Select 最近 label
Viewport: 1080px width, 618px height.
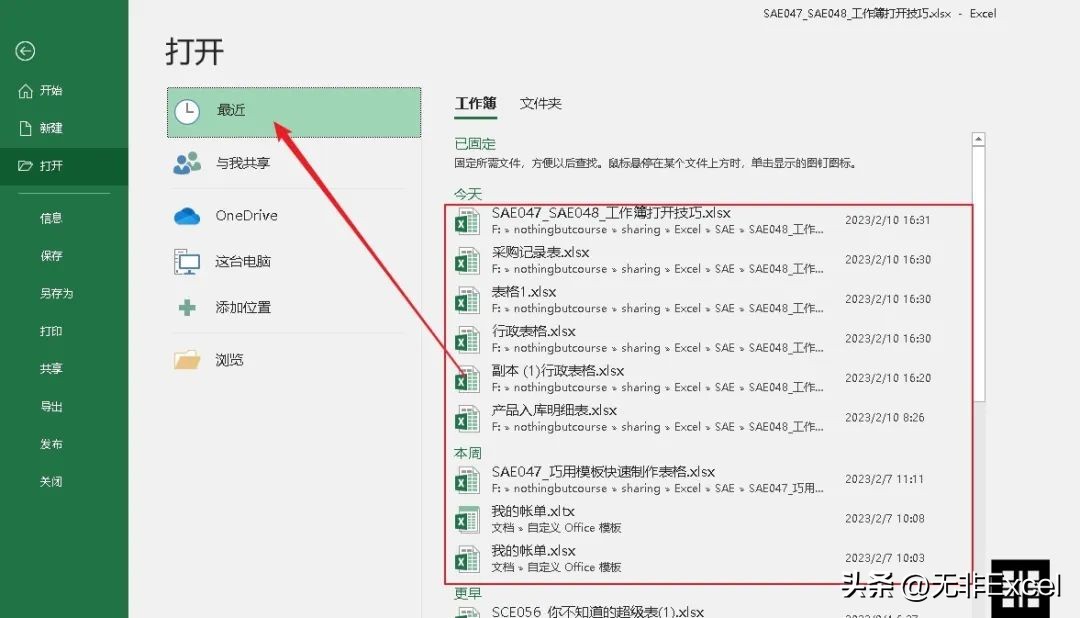point(231,110)
